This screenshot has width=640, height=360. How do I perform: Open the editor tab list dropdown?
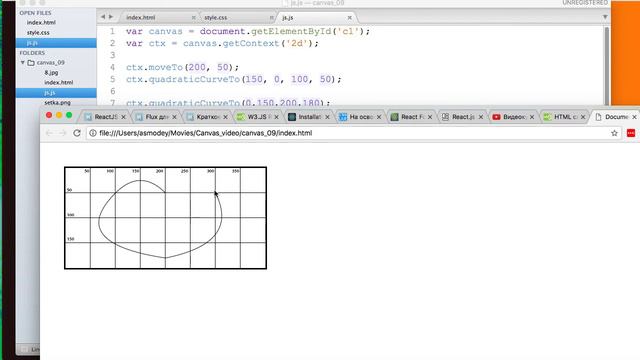pos(605,17)
